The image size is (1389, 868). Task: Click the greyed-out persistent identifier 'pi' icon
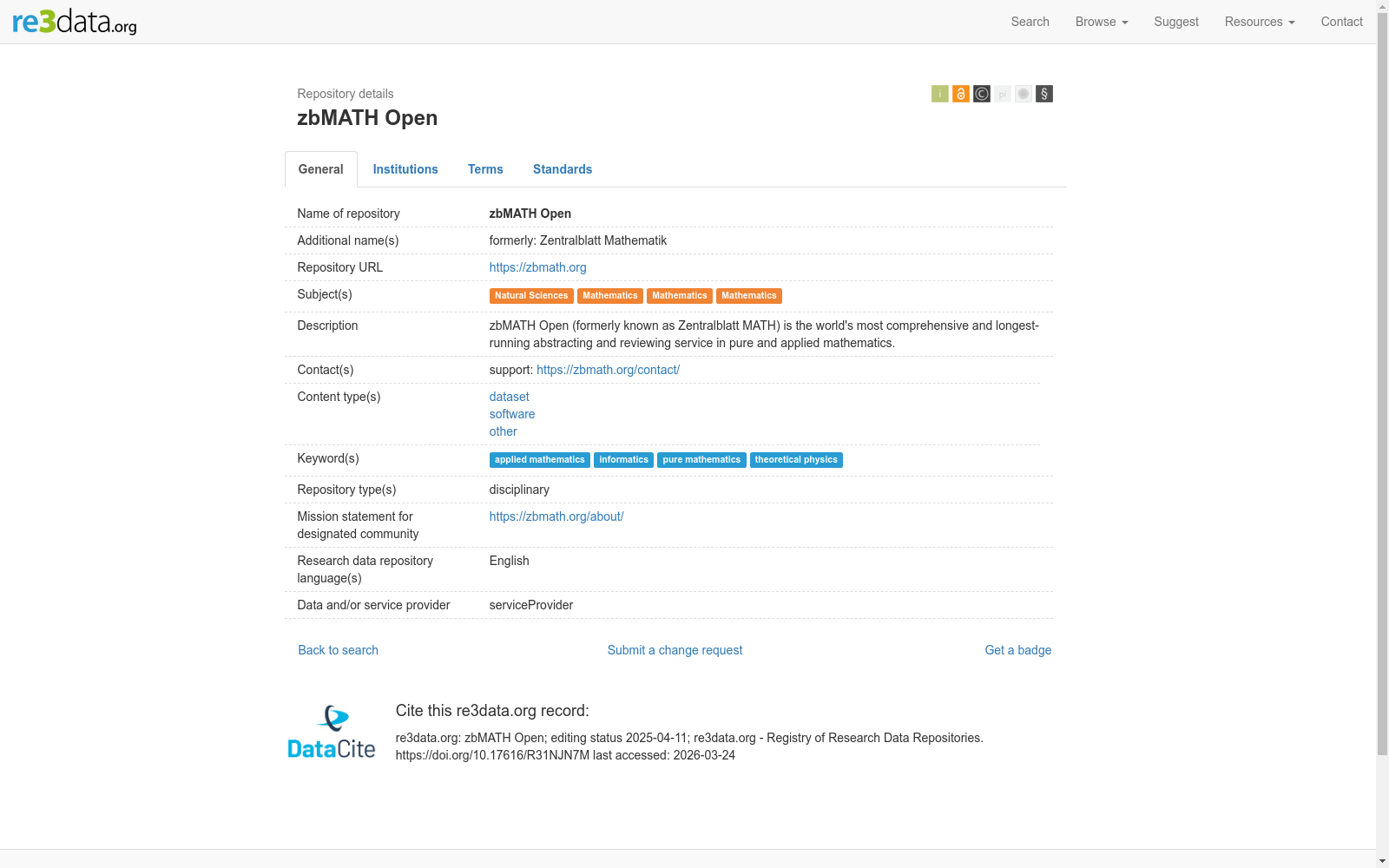[x=1003, y=94]
